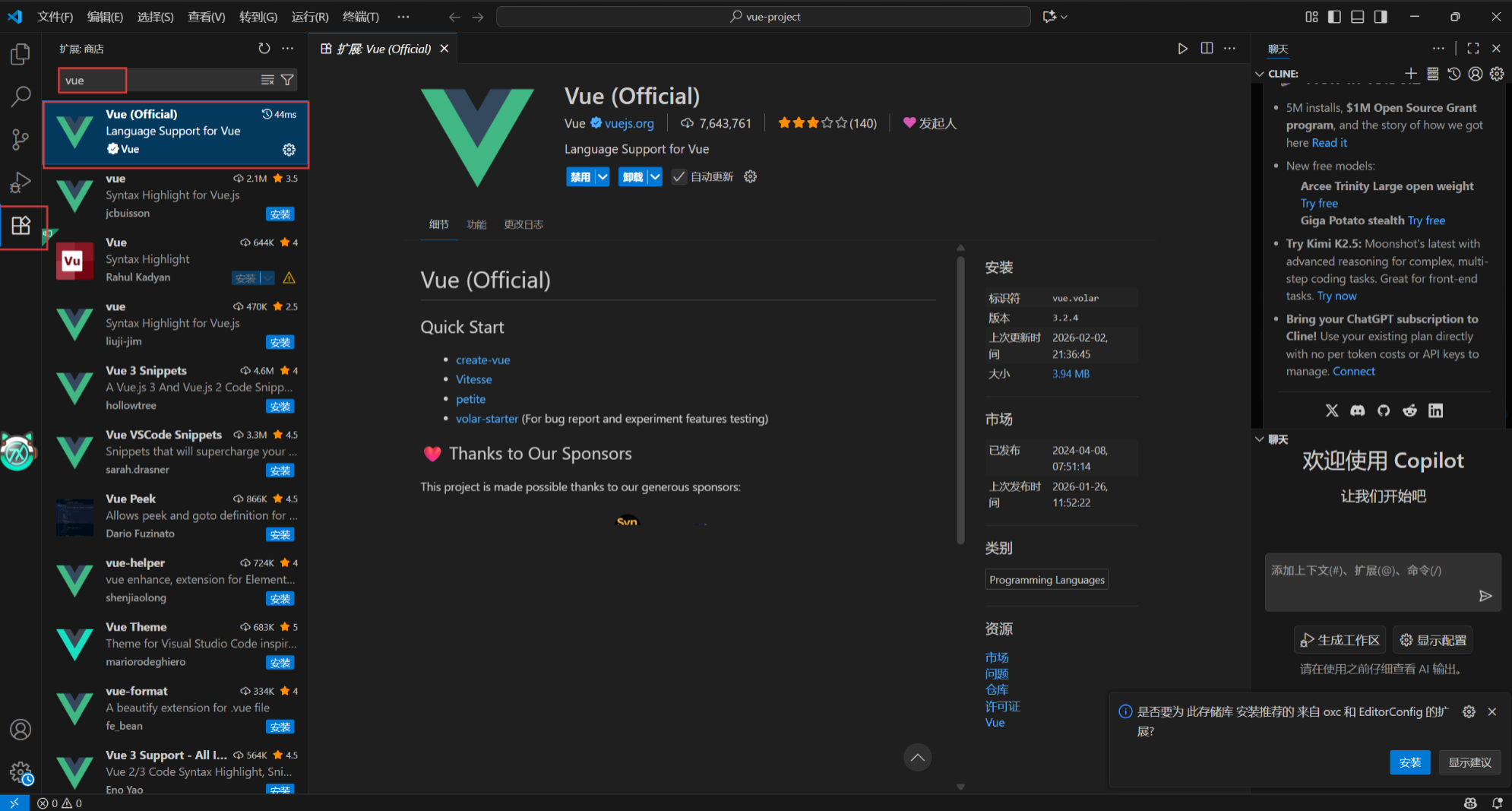Toggle panel layout button in title bar
Image resolution: width=1512 pixels, height=811 pixels.
point(1357,17)
